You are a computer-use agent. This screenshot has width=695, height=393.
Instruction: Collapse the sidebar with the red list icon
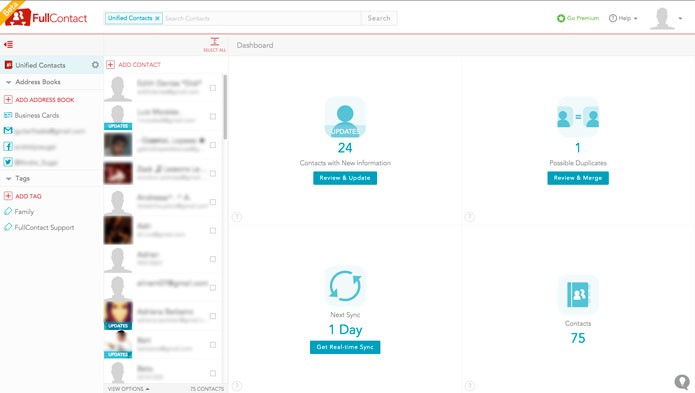point(8,44)
